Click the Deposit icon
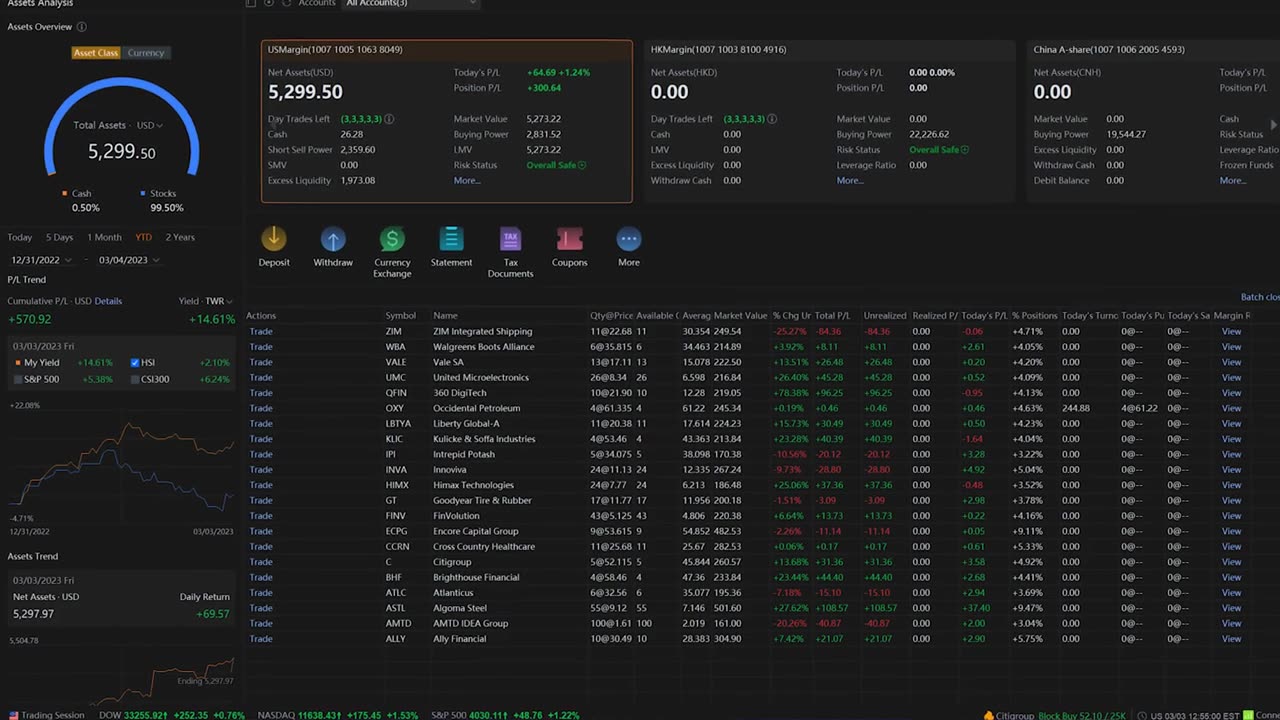 273,239
